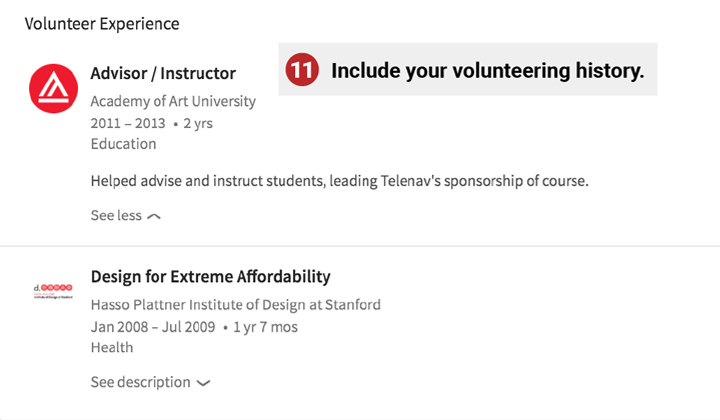720x420 pixels.
Task: Open Hasso Plattner Institute of Design link
Action: click(x=236, y=305)
